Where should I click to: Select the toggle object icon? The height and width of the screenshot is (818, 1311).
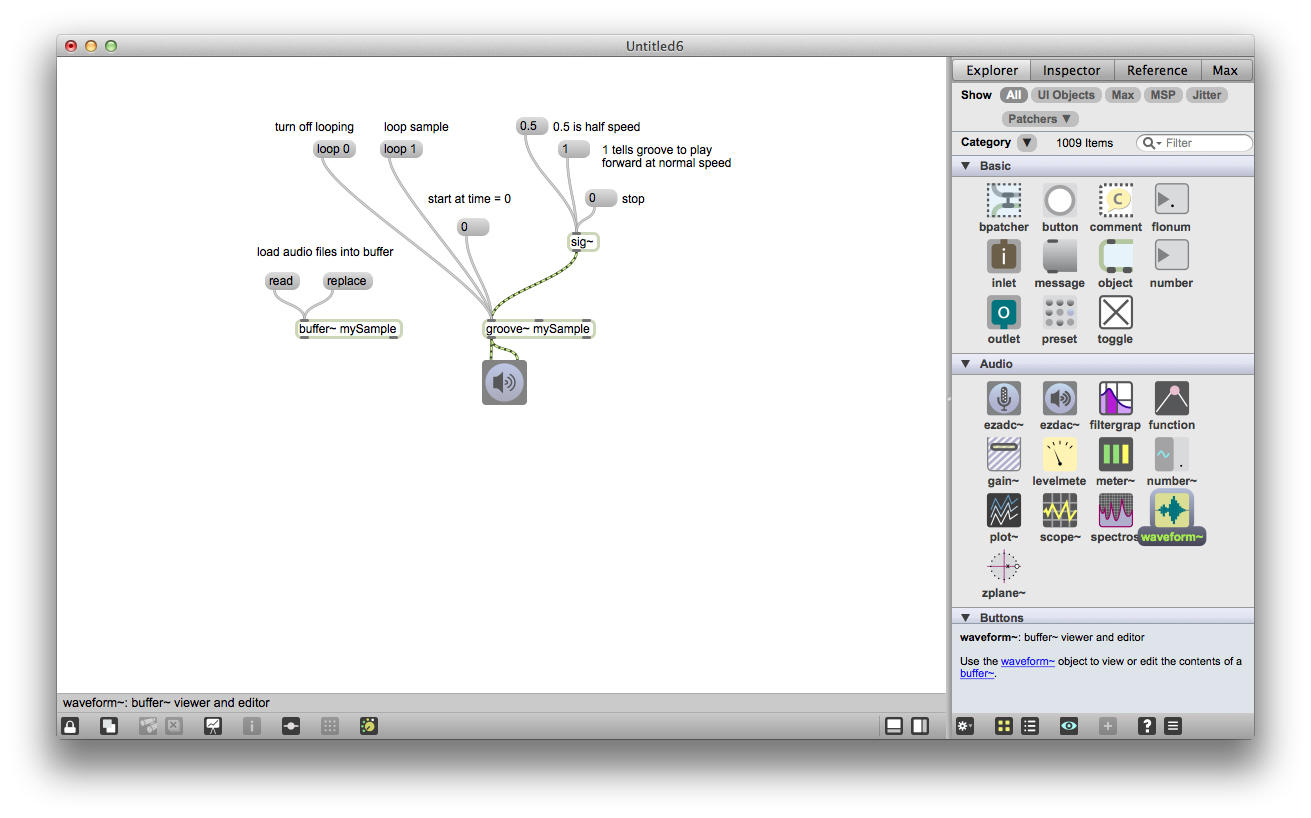[1116, 312]
